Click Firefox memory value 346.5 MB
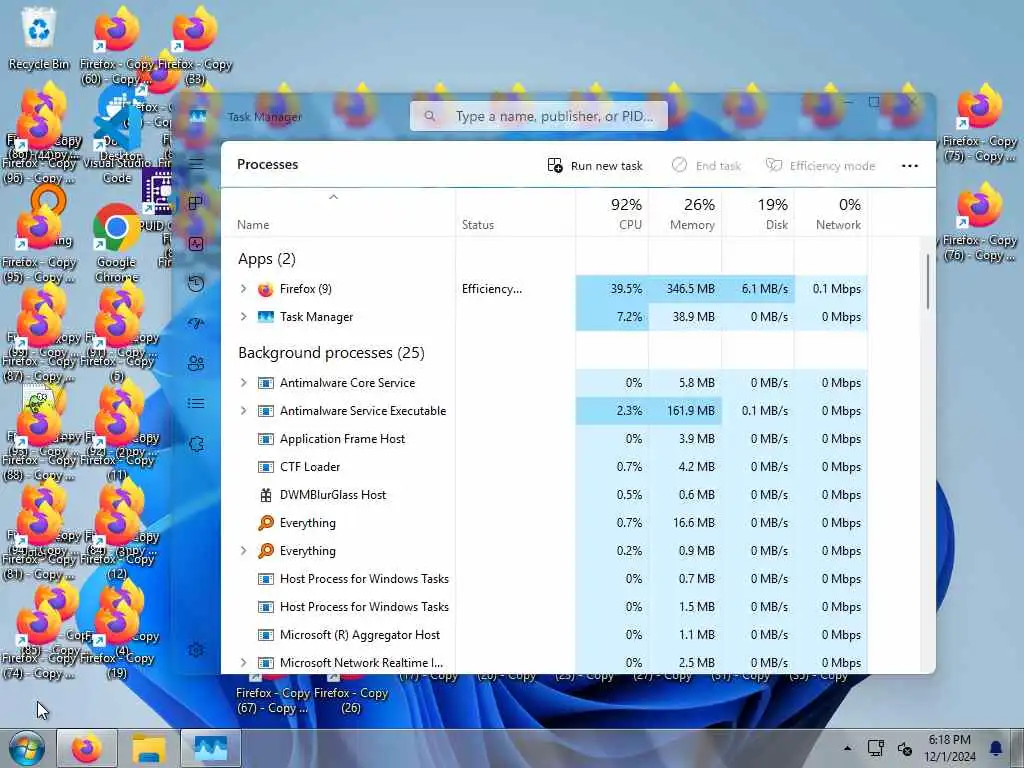The width and height of the screenshot is (1024, 768). pos(690,289)
